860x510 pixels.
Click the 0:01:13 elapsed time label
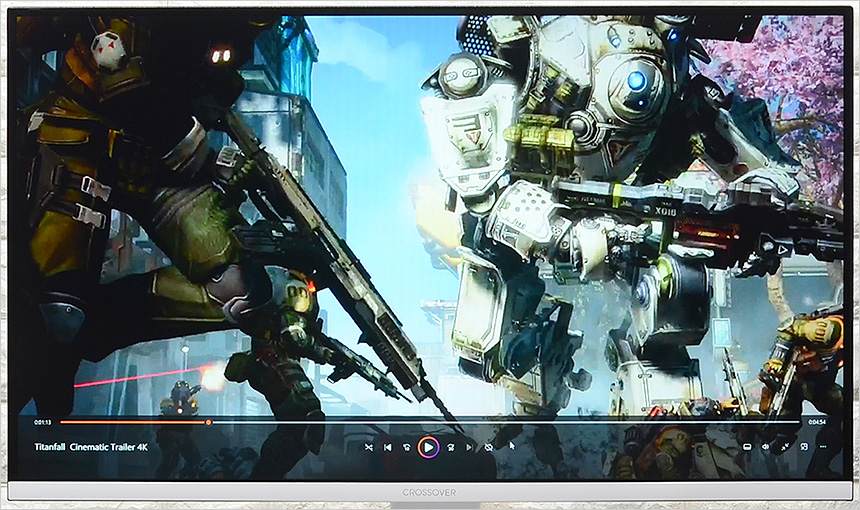pos(42,422)
